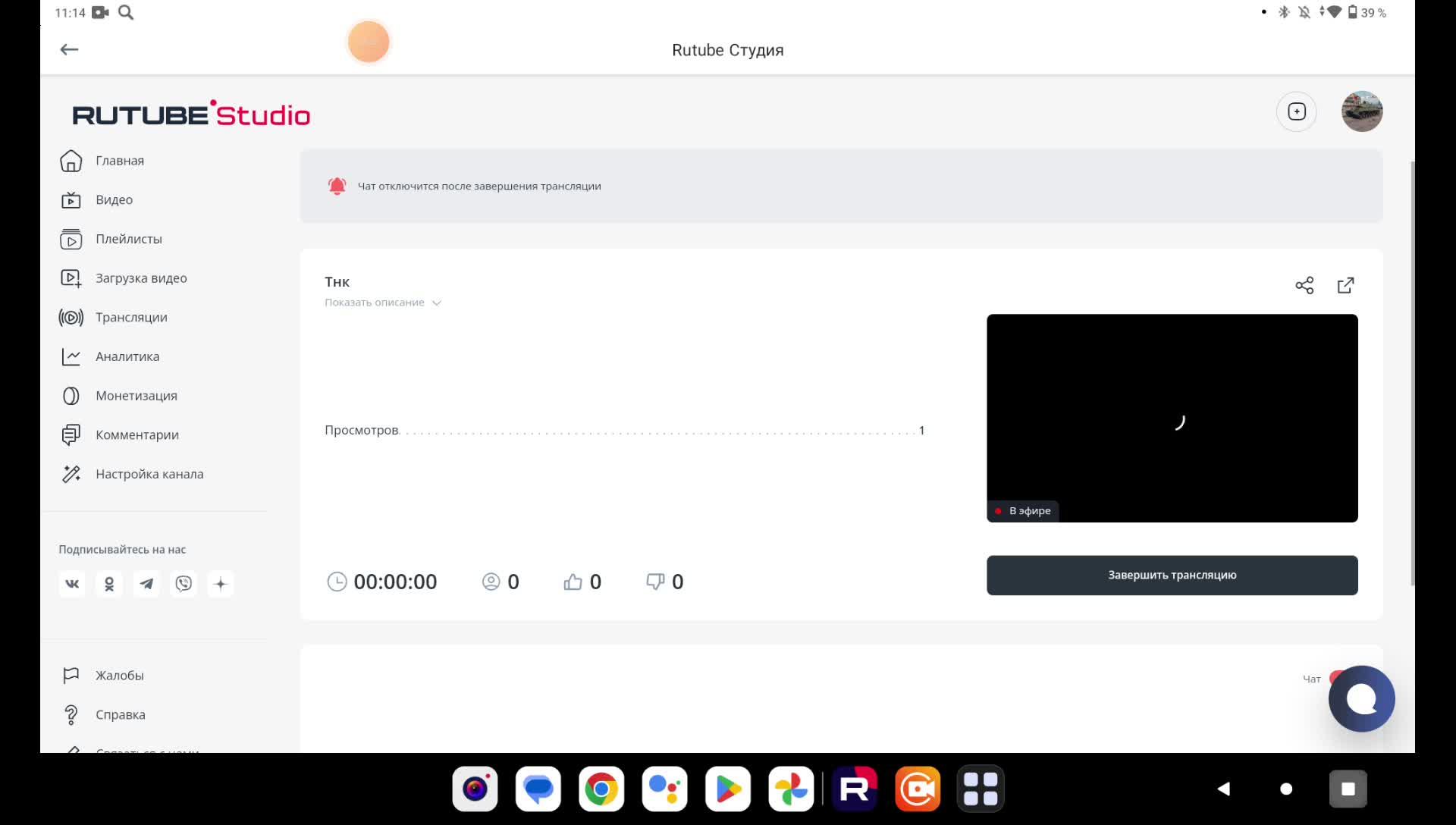
Task: Open the Telegram social link icon
Action: coord(146,584)
